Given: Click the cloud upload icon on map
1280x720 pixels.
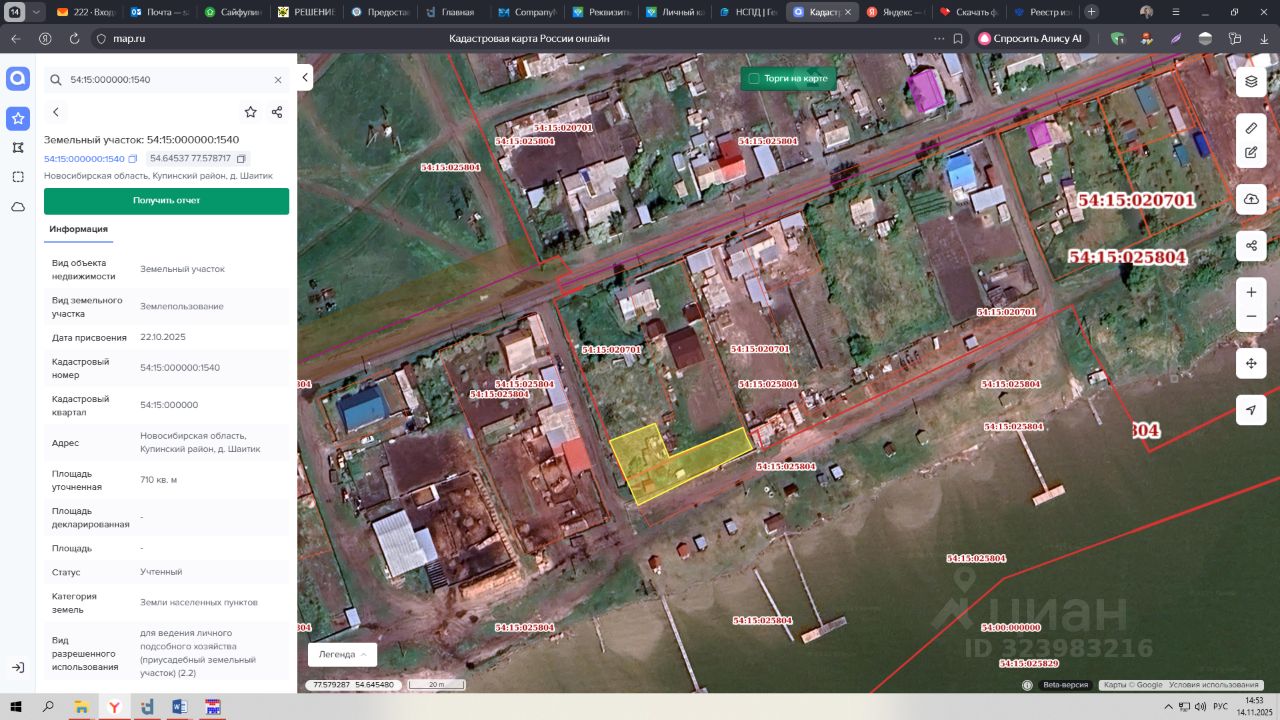Looking at the screenshot, I should click(x=1251, y=199).
